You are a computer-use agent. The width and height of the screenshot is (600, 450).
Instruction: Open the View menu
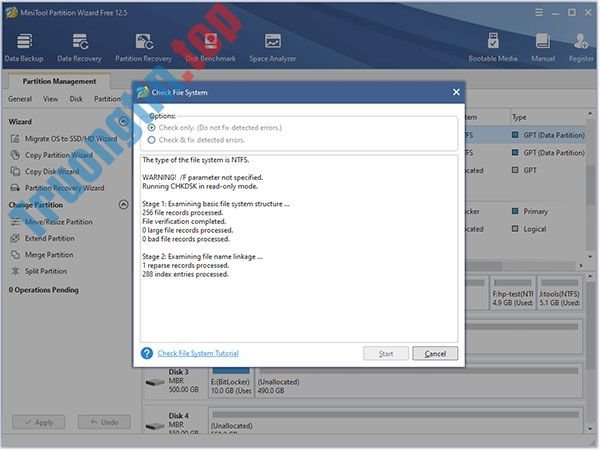(x=51, y=99)
